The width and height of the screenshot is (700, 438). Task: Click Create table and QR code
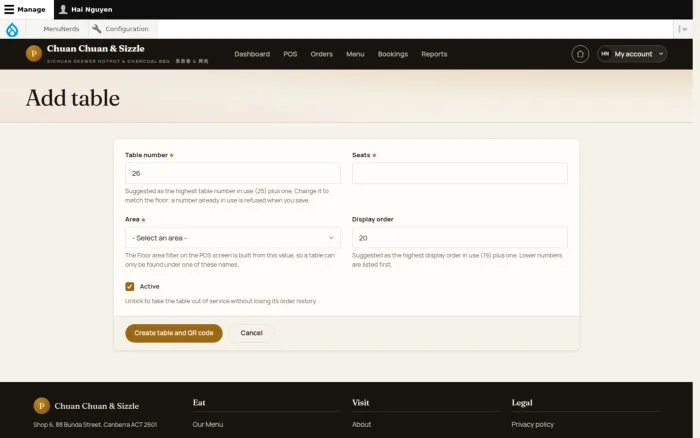click(174, 333)
